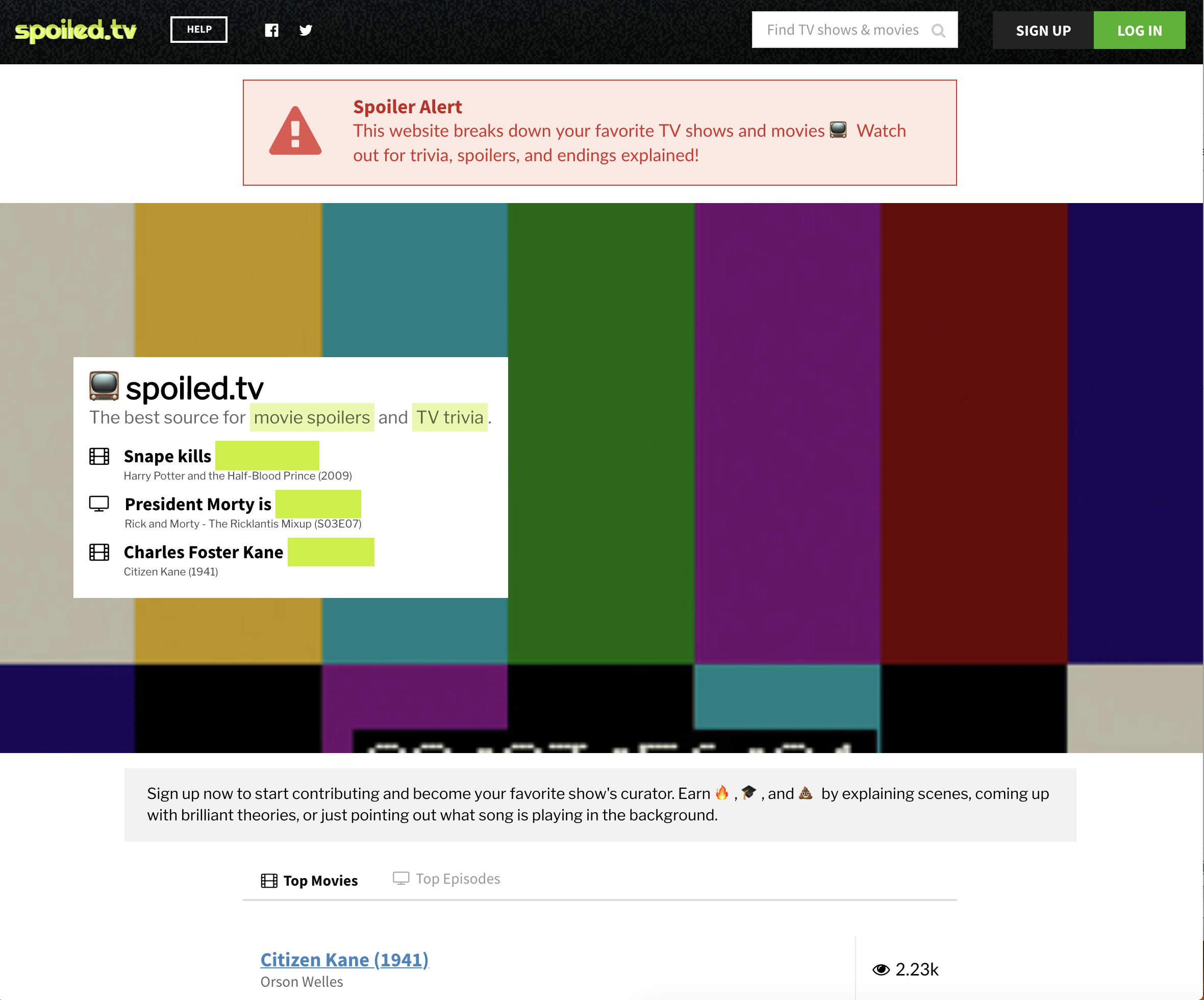Click the film icon beside Snape kills spoiler
The width and height of the screenshot is (1204, 1000).
tap(101, 456)
